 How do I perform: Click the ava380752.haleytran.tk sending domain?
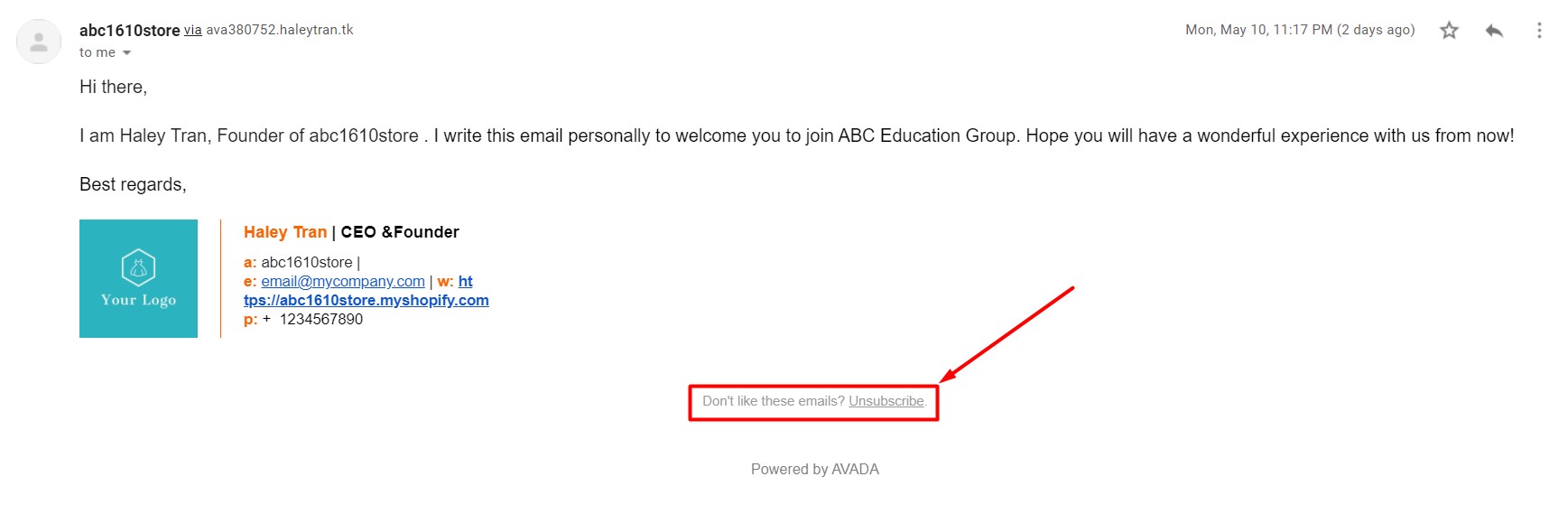280,30
